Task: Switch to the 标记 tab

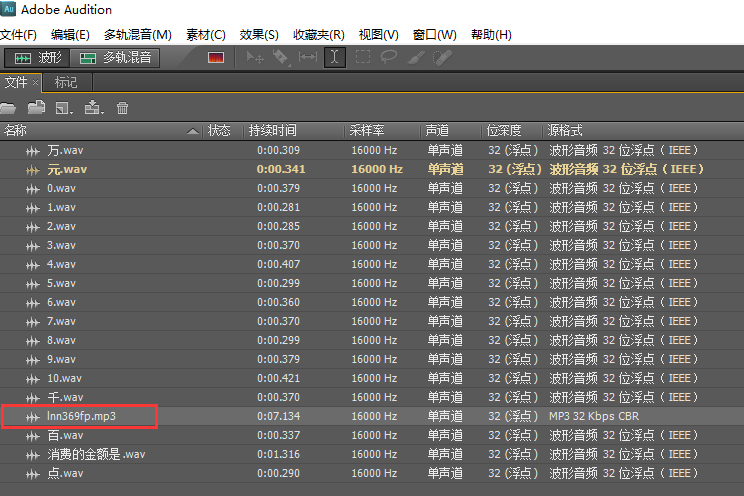Action: pos(66,83)
